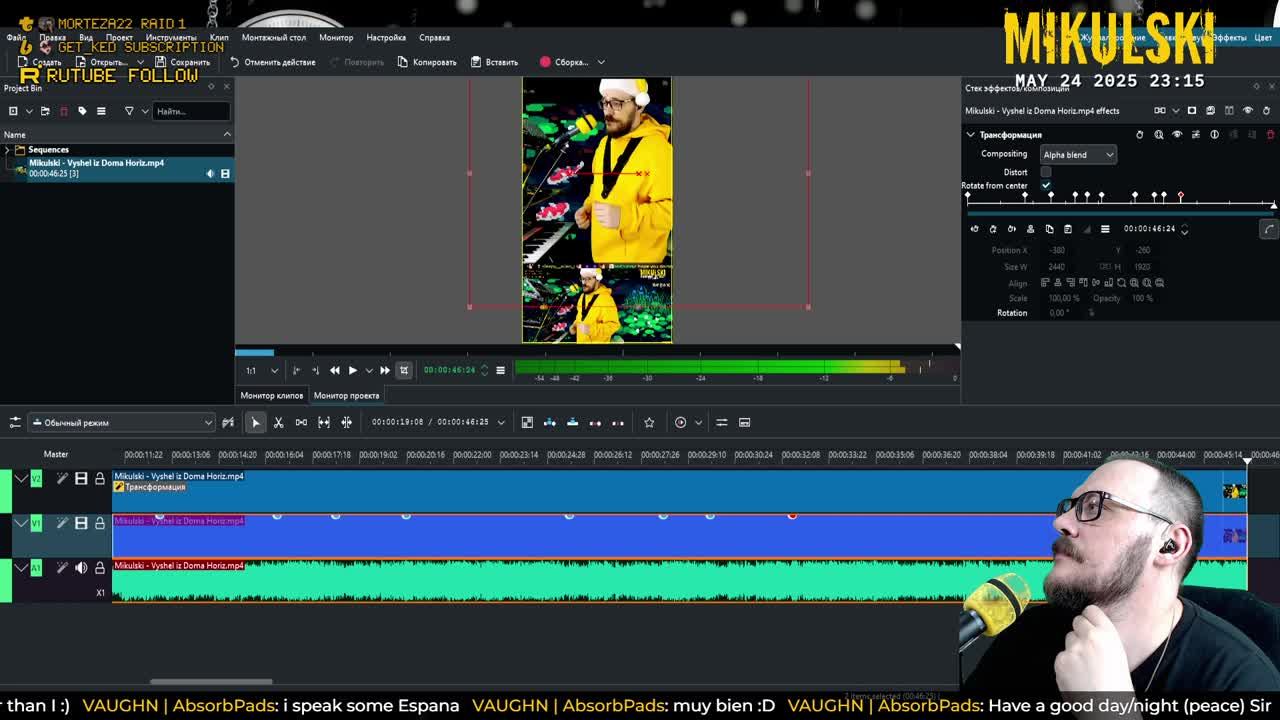Collapse track V1 chevron
Image resolution: width=1280 pixels, height=720 pixels.
pos(21,523)
